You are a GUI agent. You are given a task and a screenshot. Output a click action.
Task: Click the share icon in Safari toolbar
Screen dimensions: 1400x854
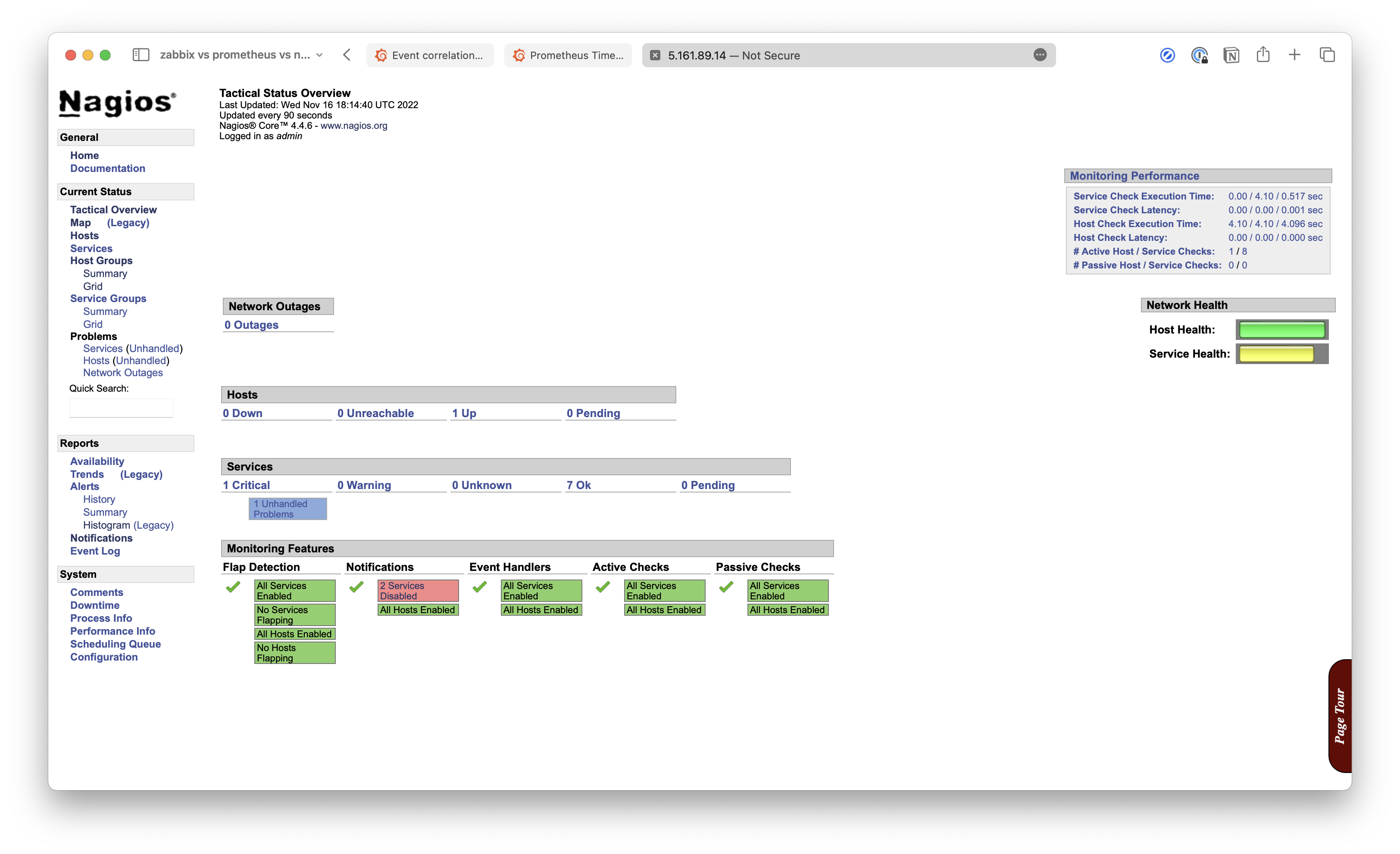pyautogui.click(x=1263, y=55)
